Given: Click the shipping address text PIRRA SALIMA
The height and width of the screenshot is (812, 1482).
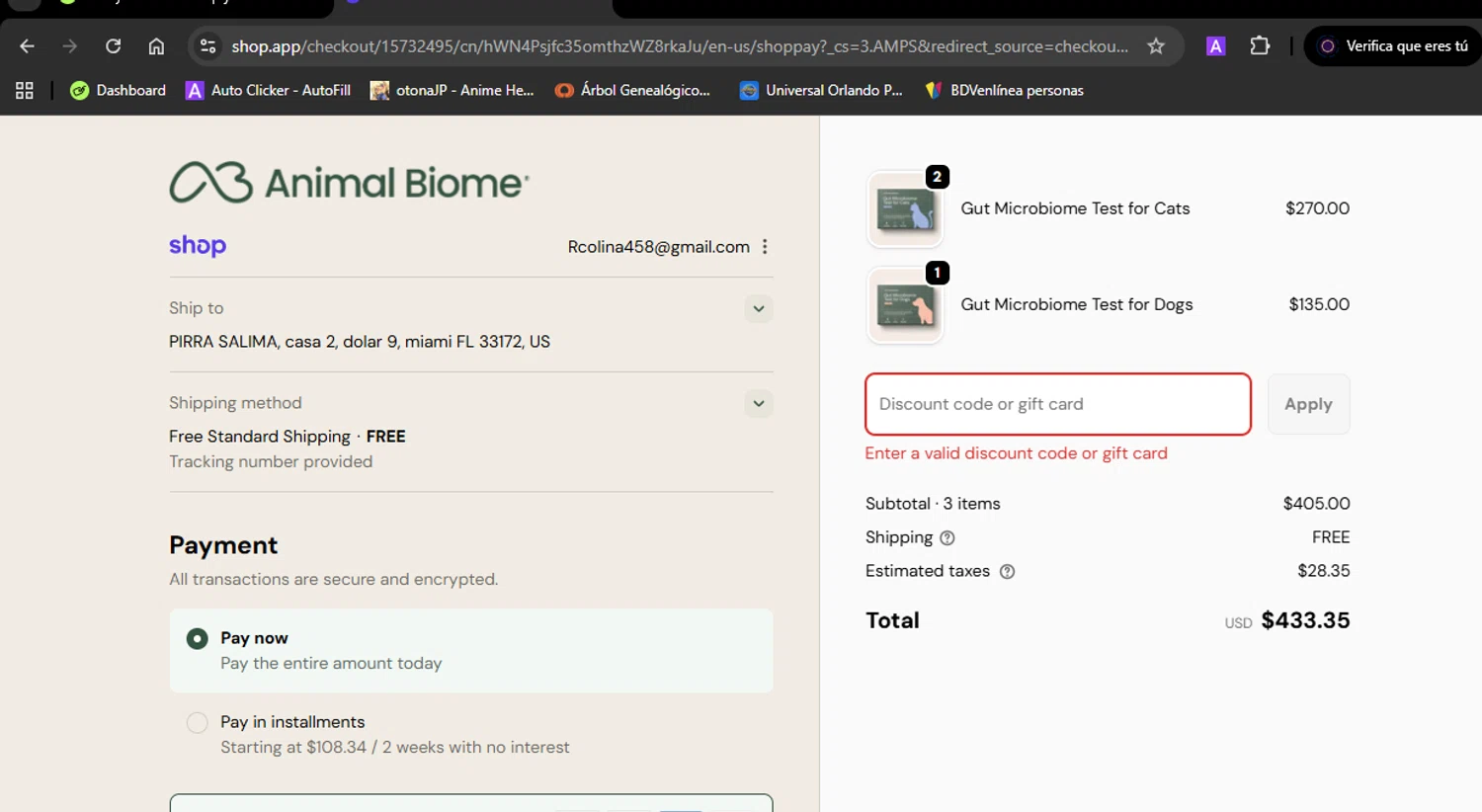Looking at the screenshot, I should [360, 342].
